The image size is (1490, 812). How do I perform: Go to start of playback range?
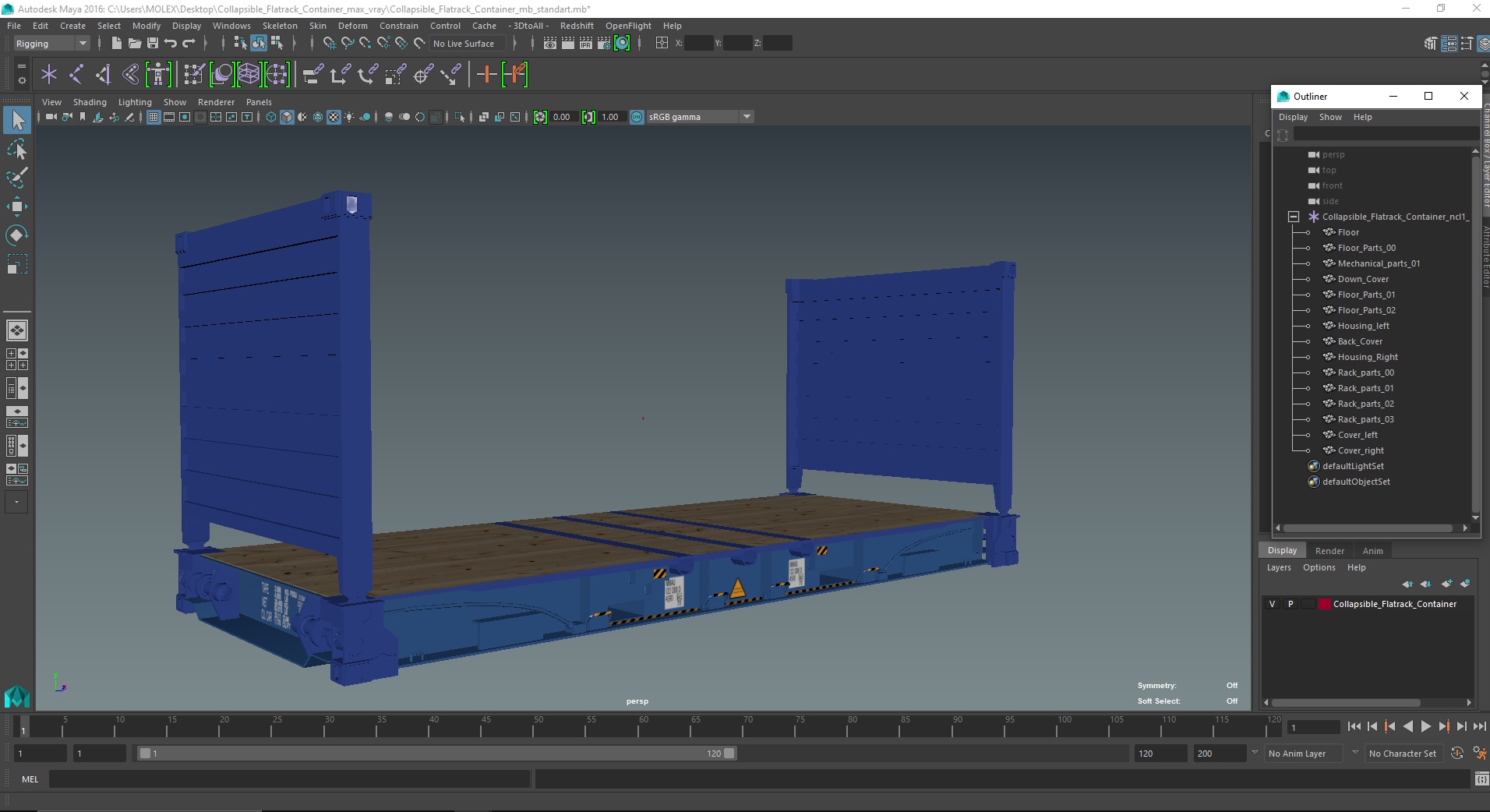1354,726
